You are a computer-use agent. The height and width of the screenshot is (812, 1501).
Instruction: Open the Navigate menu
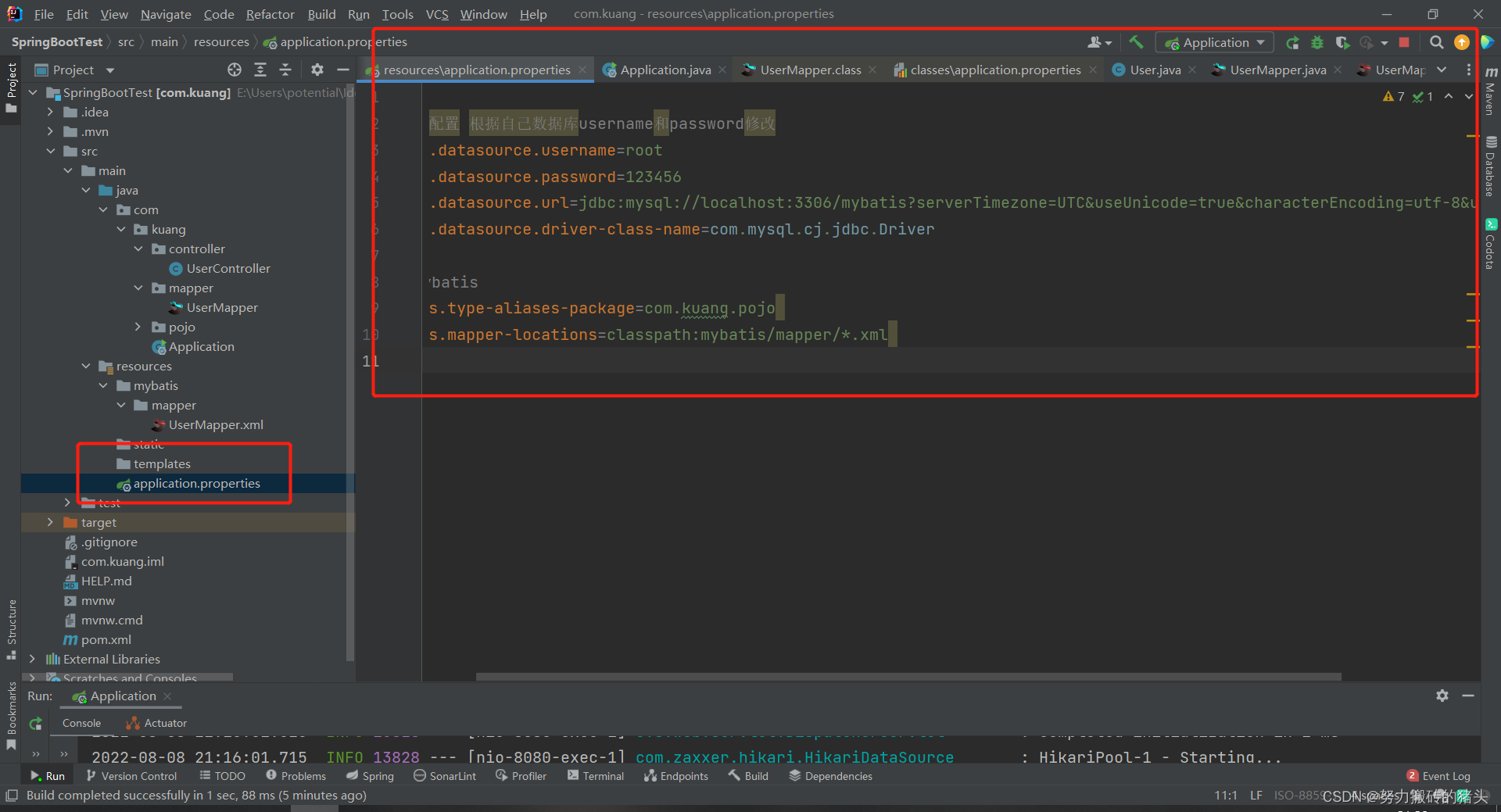(166, 14)
